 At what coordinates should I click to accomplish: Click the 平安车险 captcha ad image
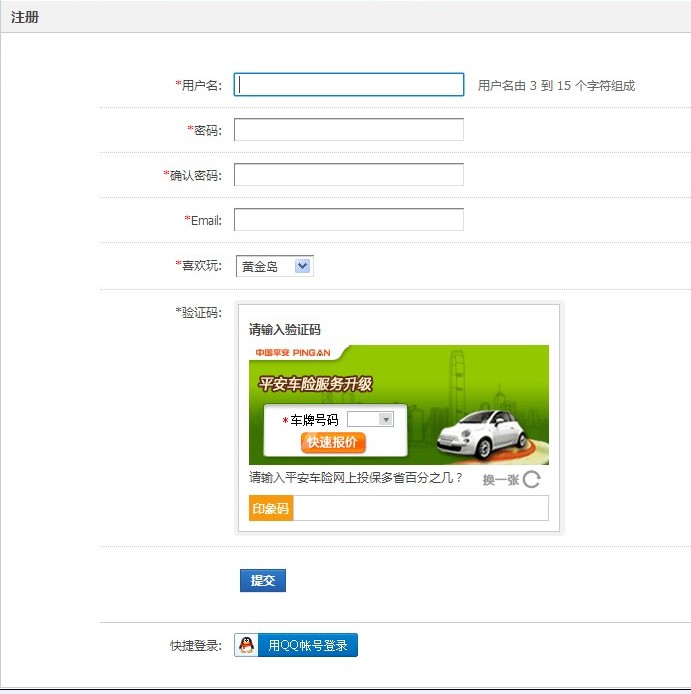click(399, 405)
